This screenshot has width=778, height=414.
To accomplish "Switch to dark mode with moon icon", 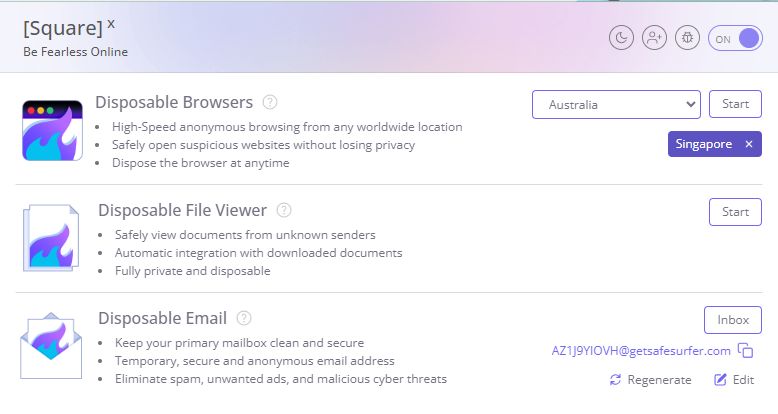I will pyautogui.click(x=621, y=38).
